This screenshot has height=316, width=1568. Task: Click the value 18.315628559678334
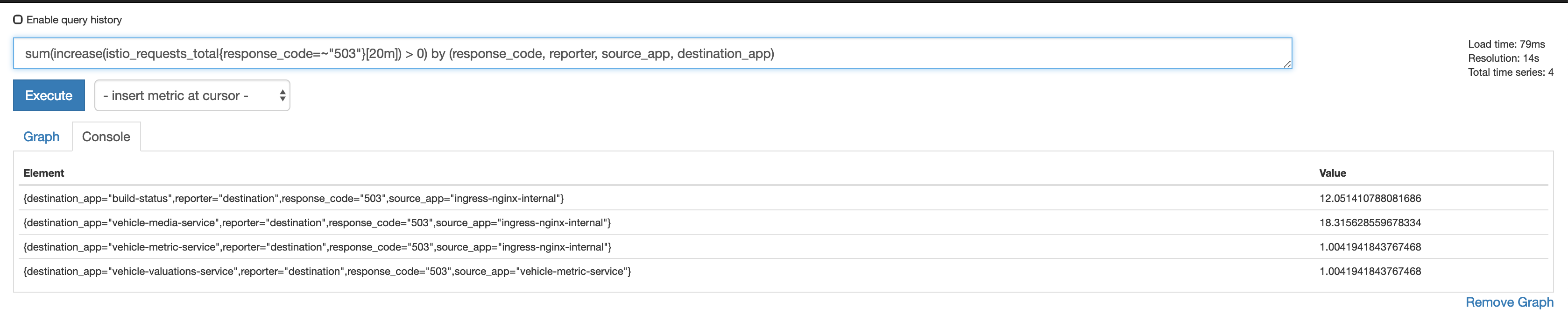1370,223
